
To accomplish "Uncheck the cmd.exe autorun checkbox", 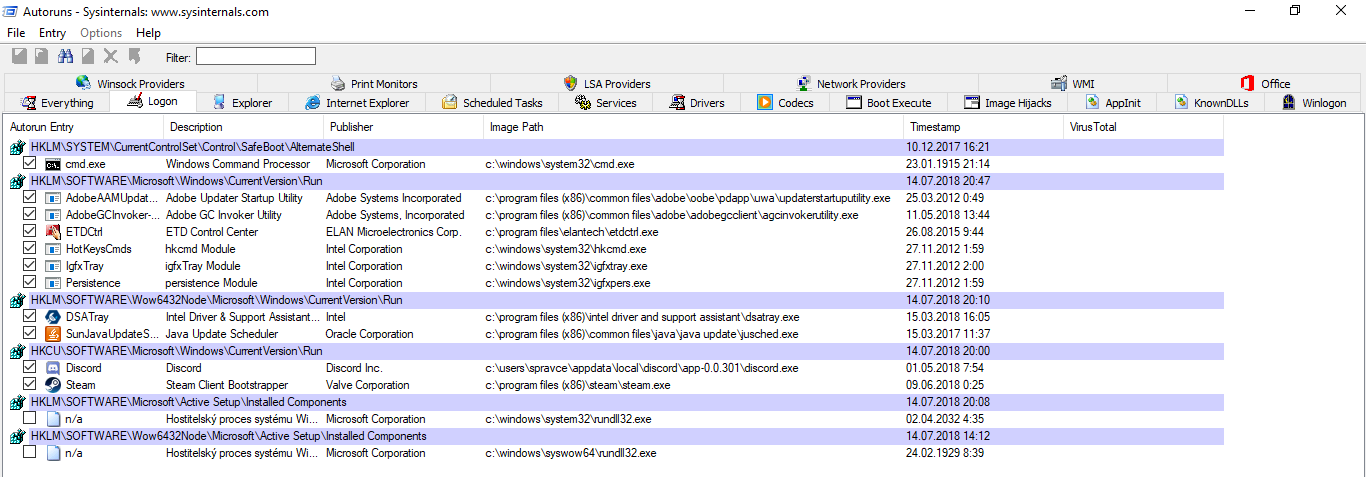I will click(x=30, y=164).
